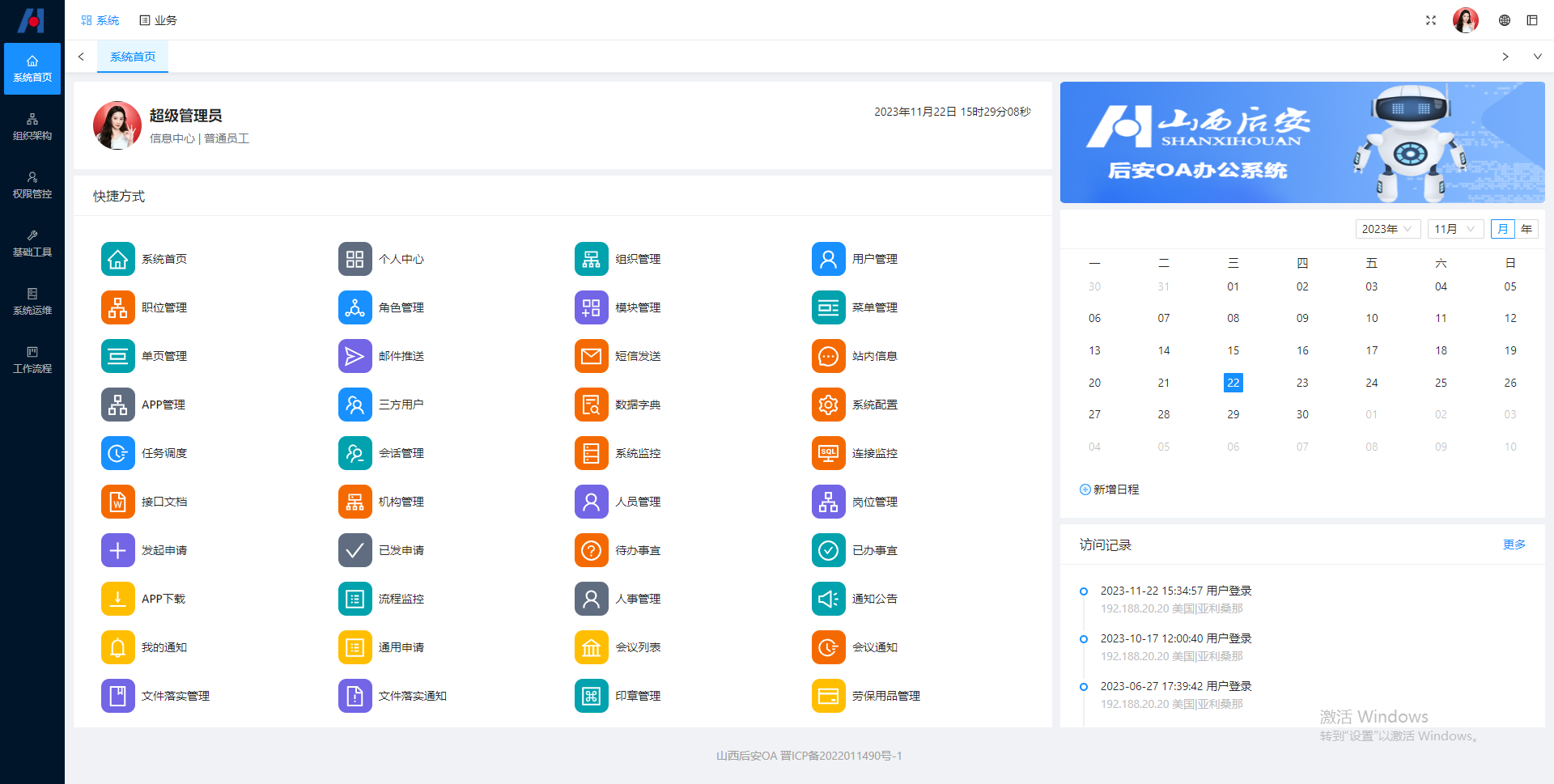Switch calendar to 年 view
The width and height of the screenshot is (1554, 784).
[1526, 229]
